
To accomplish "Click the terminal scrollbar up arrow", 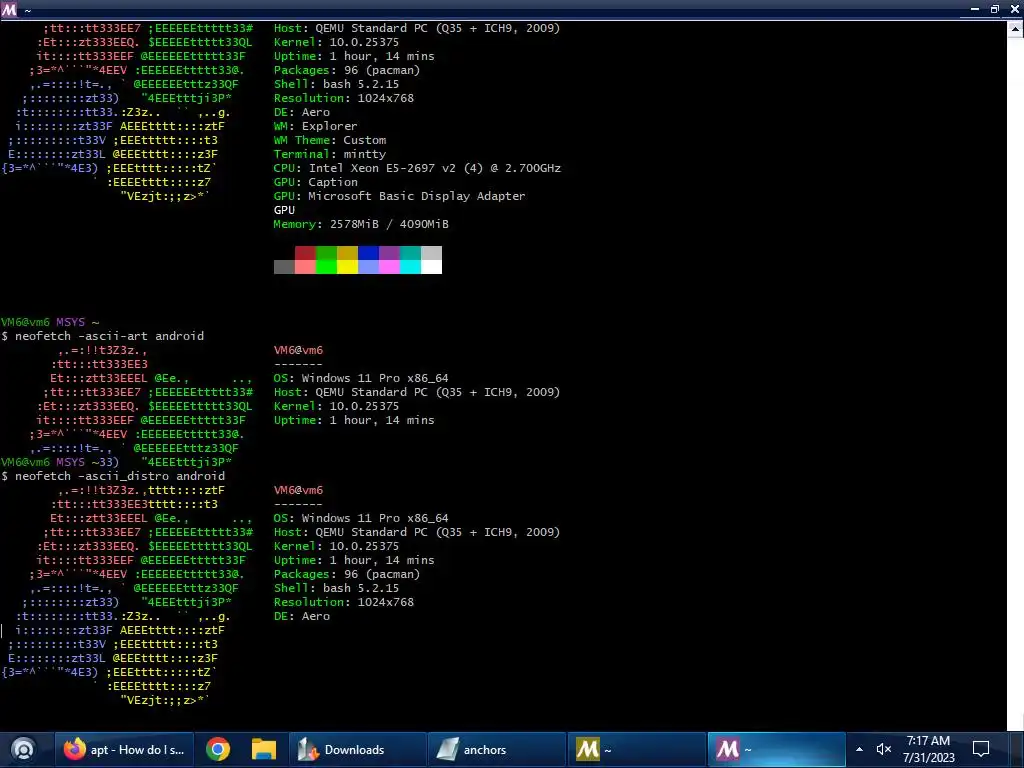I will [1016, 28].
